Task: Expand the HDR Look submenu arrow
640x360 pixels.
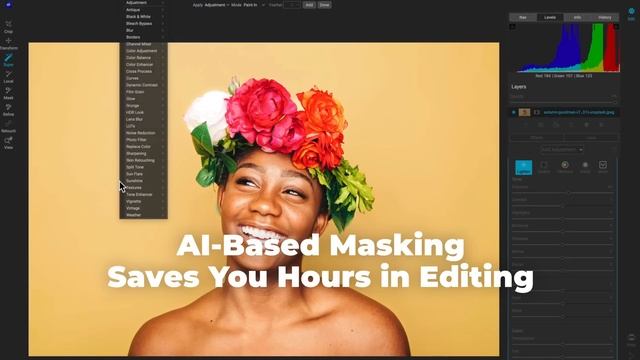Action: click(163, 112)
